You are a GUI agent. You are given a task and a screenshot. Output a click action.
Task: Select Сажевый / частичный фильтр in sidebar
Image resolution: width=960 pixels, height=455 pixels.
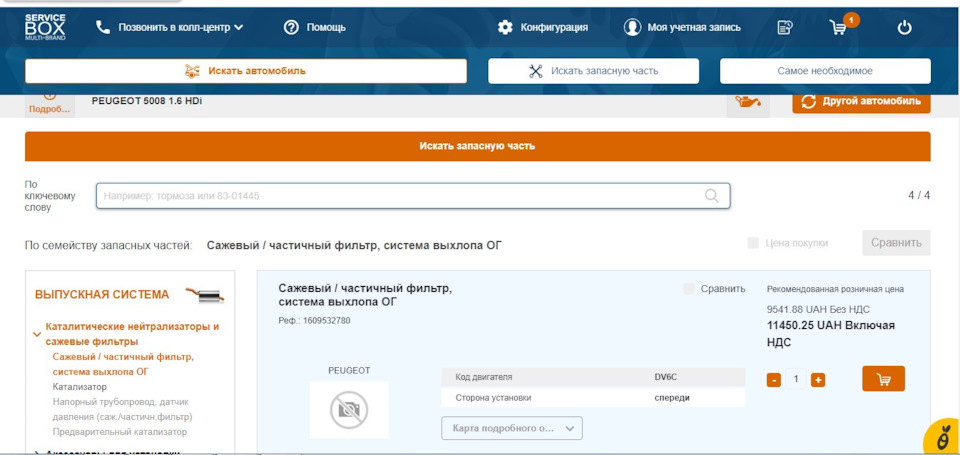123,364
